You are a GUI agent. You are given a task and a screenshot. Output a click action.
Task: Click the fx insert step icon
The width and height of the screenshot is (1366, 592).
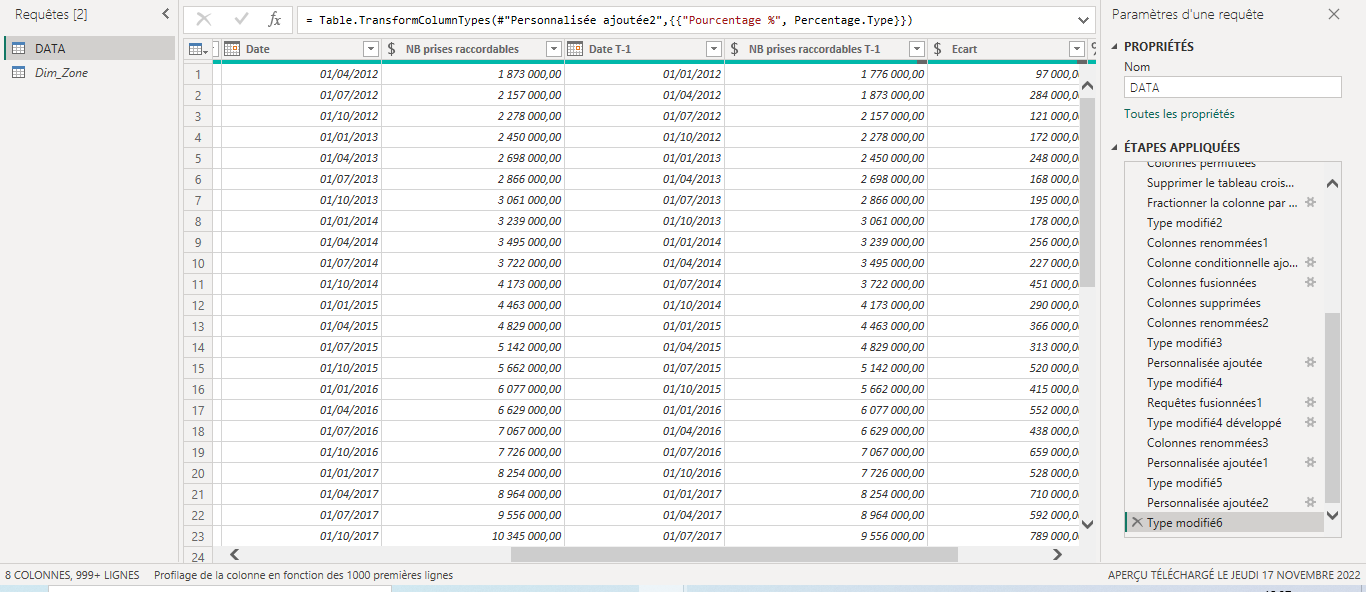tap(274, 20)
